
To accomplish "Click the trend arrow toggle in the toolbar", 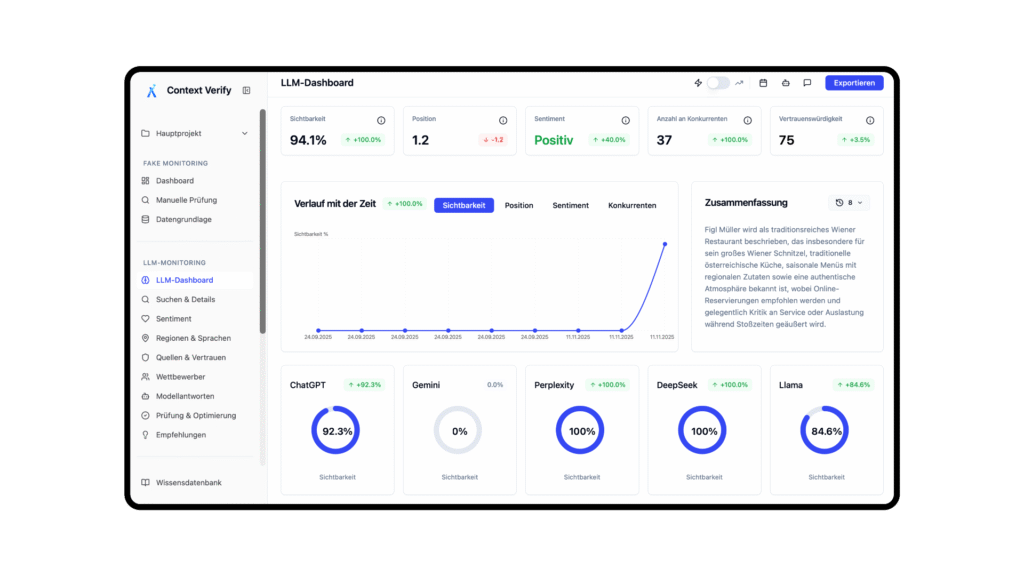I will (739, 83).
